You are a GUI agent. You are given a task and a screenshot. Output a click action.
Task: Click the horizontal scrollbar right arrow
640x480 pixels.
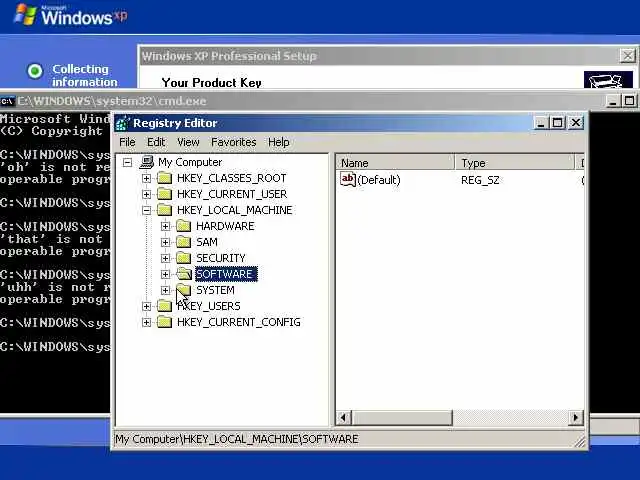pyautogui.click(x=576, y=418)
